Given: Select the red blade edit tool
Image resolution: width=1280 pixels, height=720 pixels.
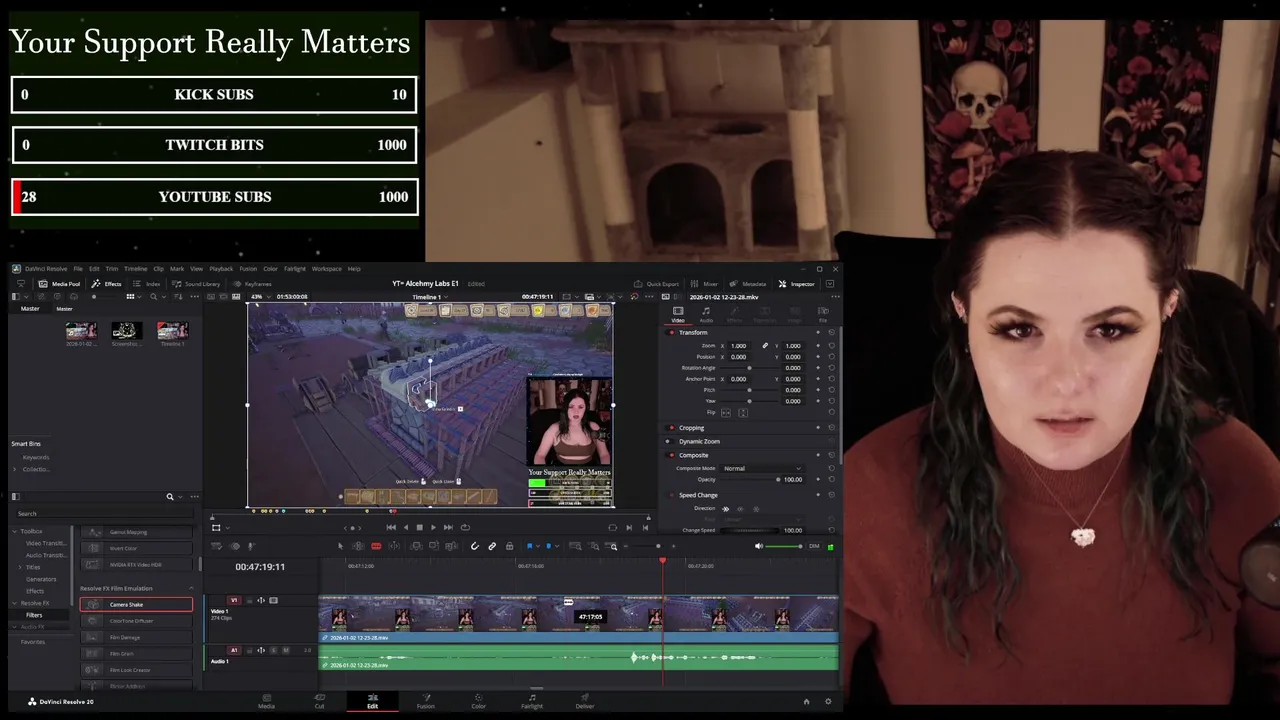Looking at the screenshot, I should click(376, 546).
